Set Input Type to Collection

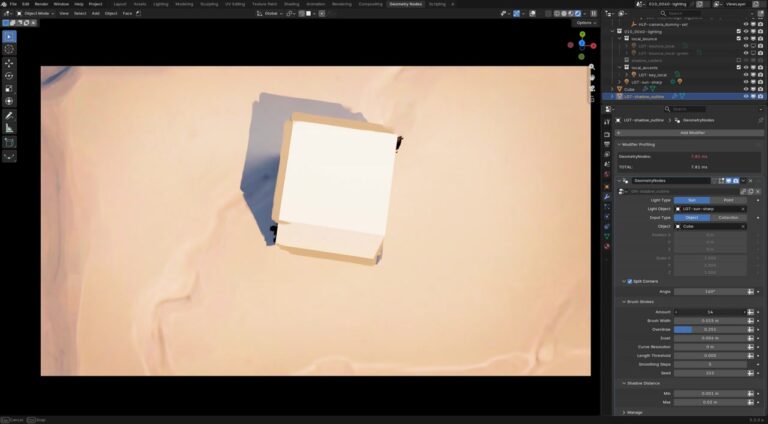728,217
